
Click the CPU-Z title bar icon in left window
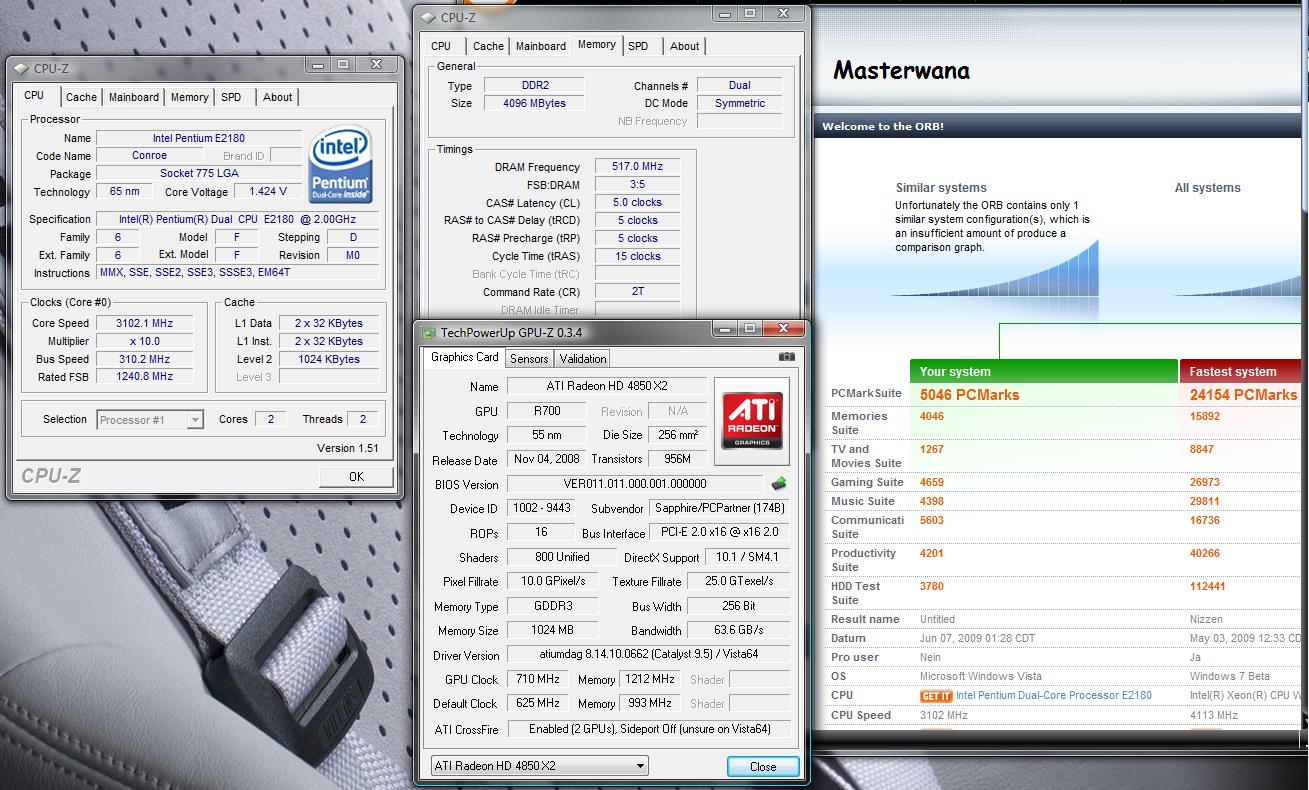pos(22,69)
